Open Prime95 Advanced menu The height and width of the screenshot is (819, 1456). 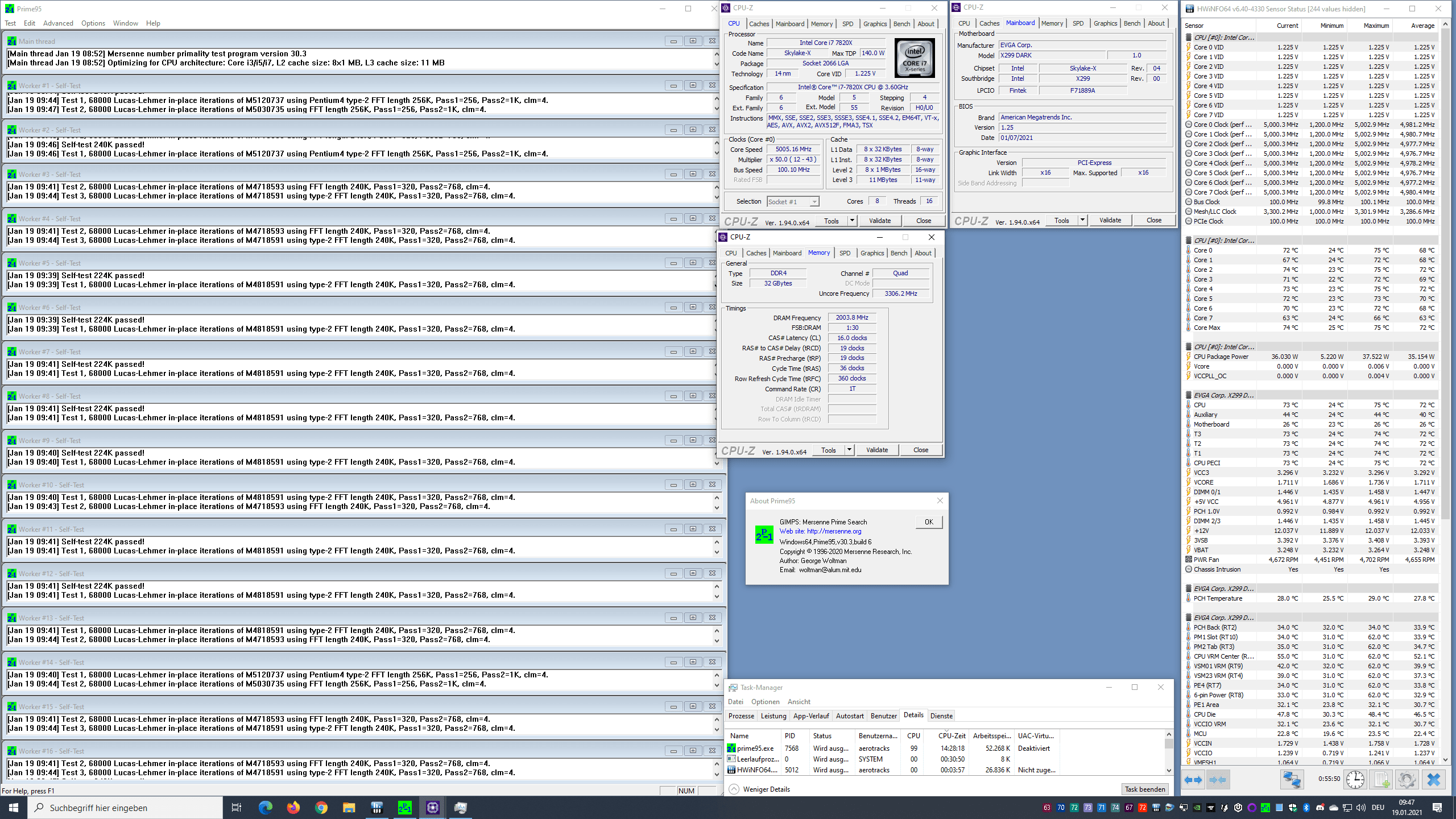(58, 23)
